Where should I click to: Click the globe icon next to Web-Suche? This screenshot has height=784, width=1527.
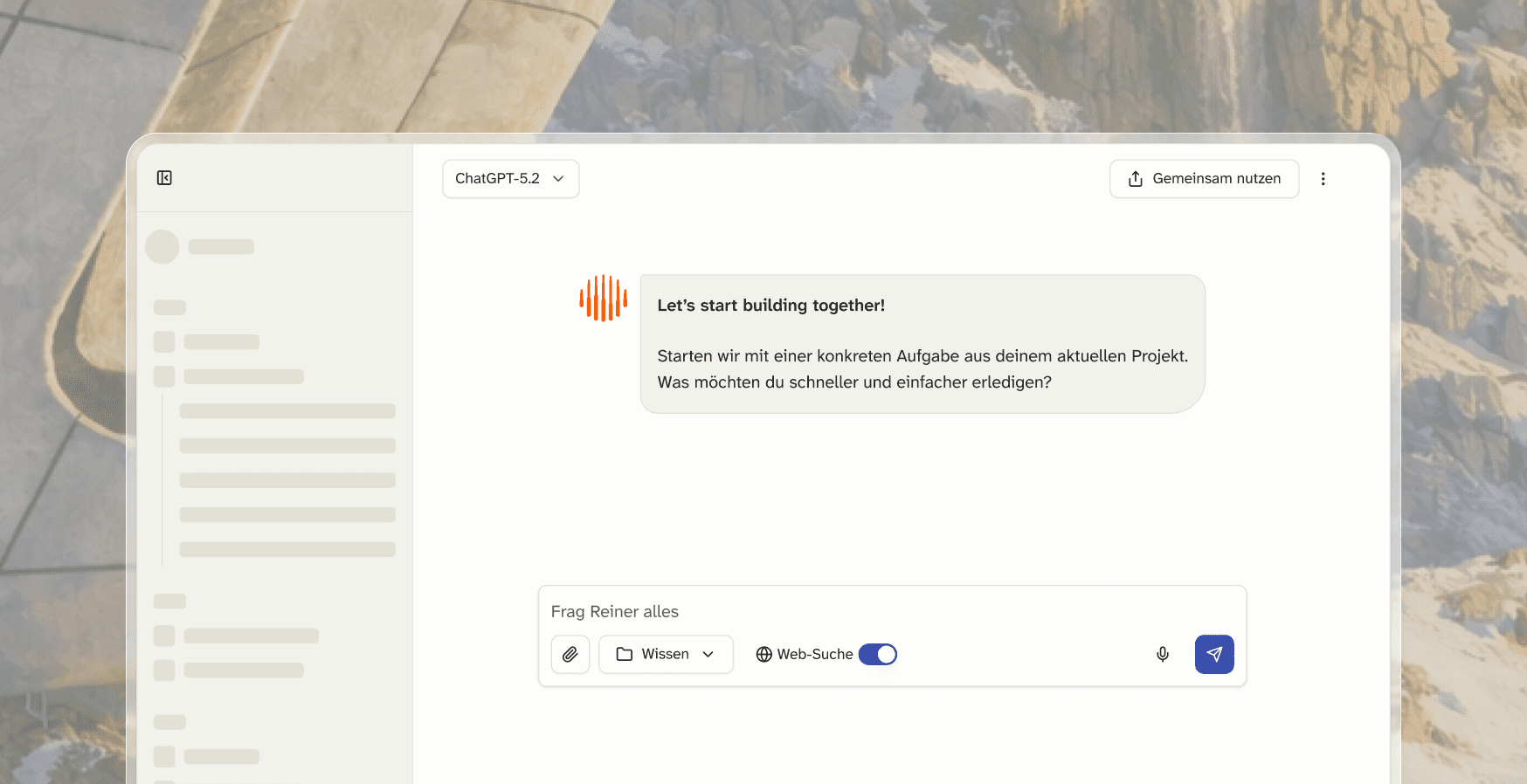tap(764, 654)
